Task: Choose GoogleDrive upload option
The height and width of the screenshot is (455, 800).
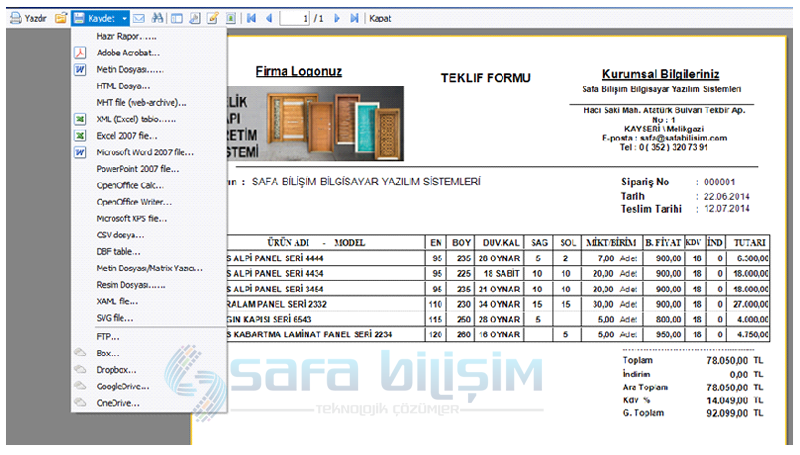Action: (x=122, y=386)
